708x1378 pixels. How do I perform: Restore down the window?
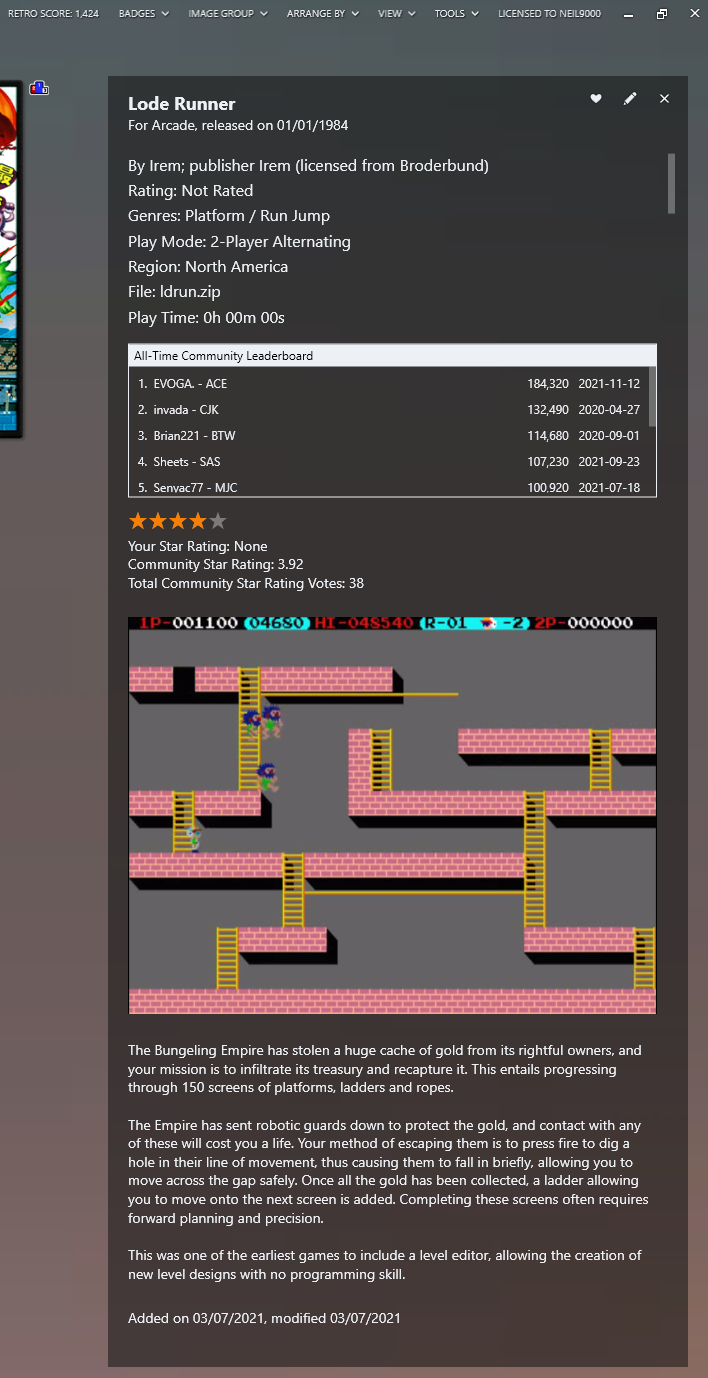[x=662, y=14]
